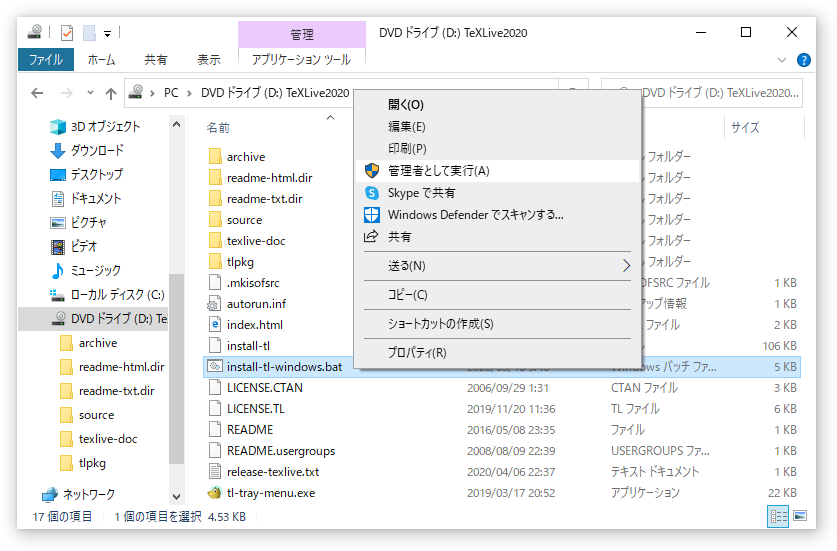The width and height of the screenshot is (837, 551).
Task: Sort by the サイズ column header
Action: click(x=745, y=128)
